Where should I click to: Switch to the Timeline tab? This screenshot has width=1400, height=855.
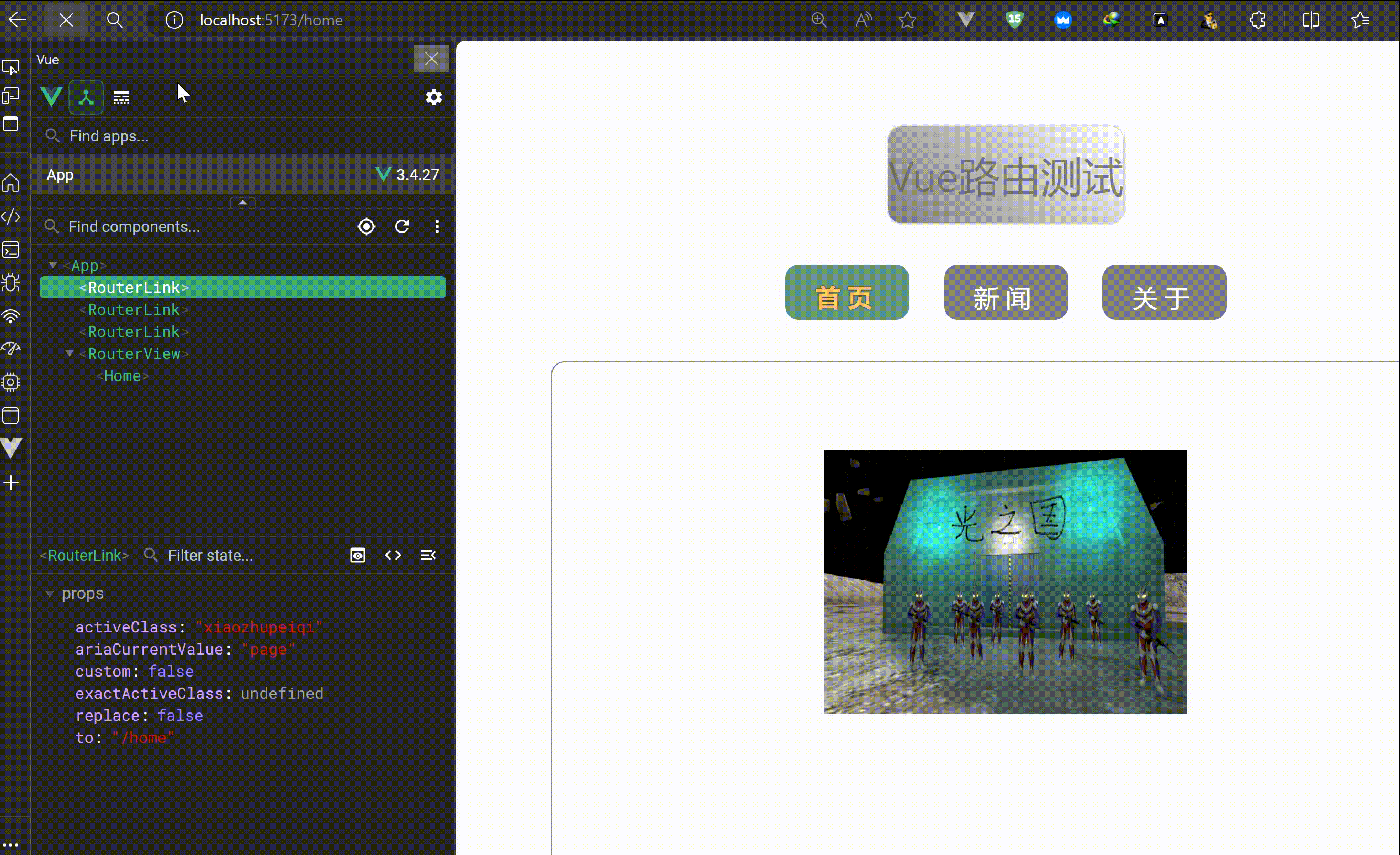pos(121,97)
